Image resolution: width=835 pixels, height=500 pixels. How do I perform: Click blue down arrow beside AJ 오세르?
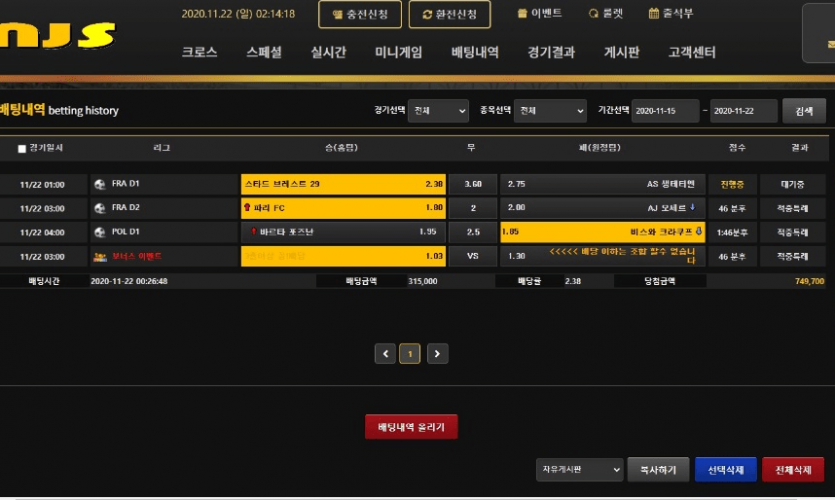coord(692,207)
